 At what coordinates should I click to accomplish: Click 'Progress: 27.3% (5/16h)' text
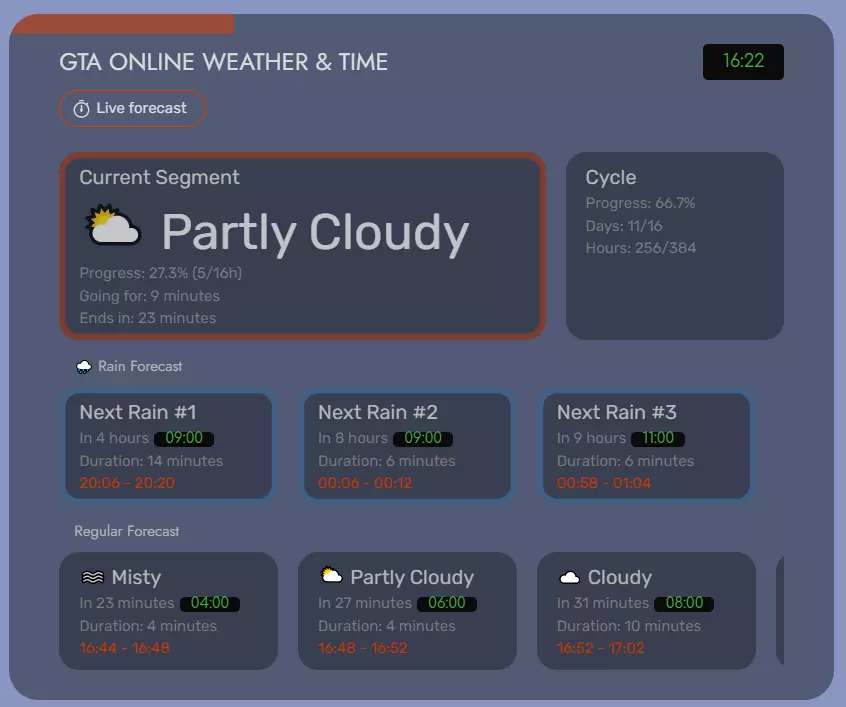[x=160, y=273]
